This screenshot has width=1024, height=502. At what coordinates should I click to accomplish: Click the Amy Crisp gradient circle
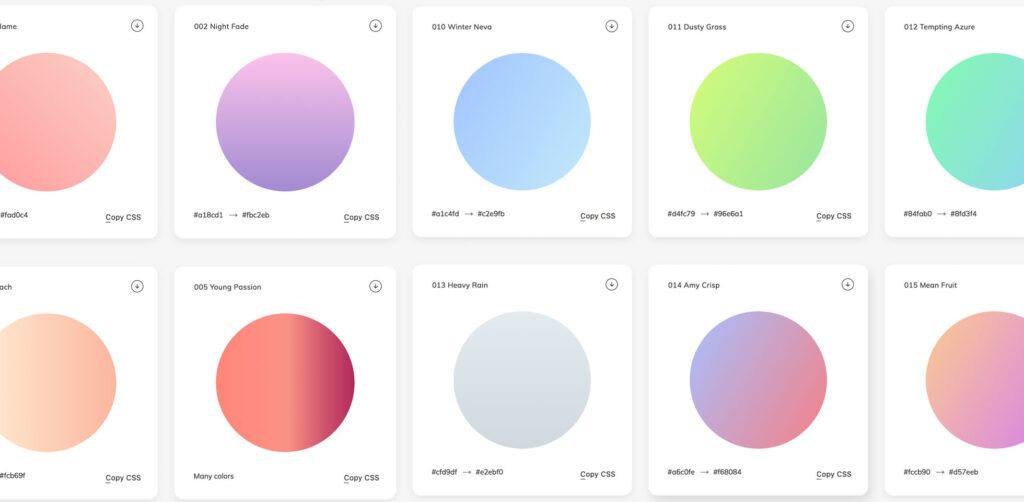(758, 380)
